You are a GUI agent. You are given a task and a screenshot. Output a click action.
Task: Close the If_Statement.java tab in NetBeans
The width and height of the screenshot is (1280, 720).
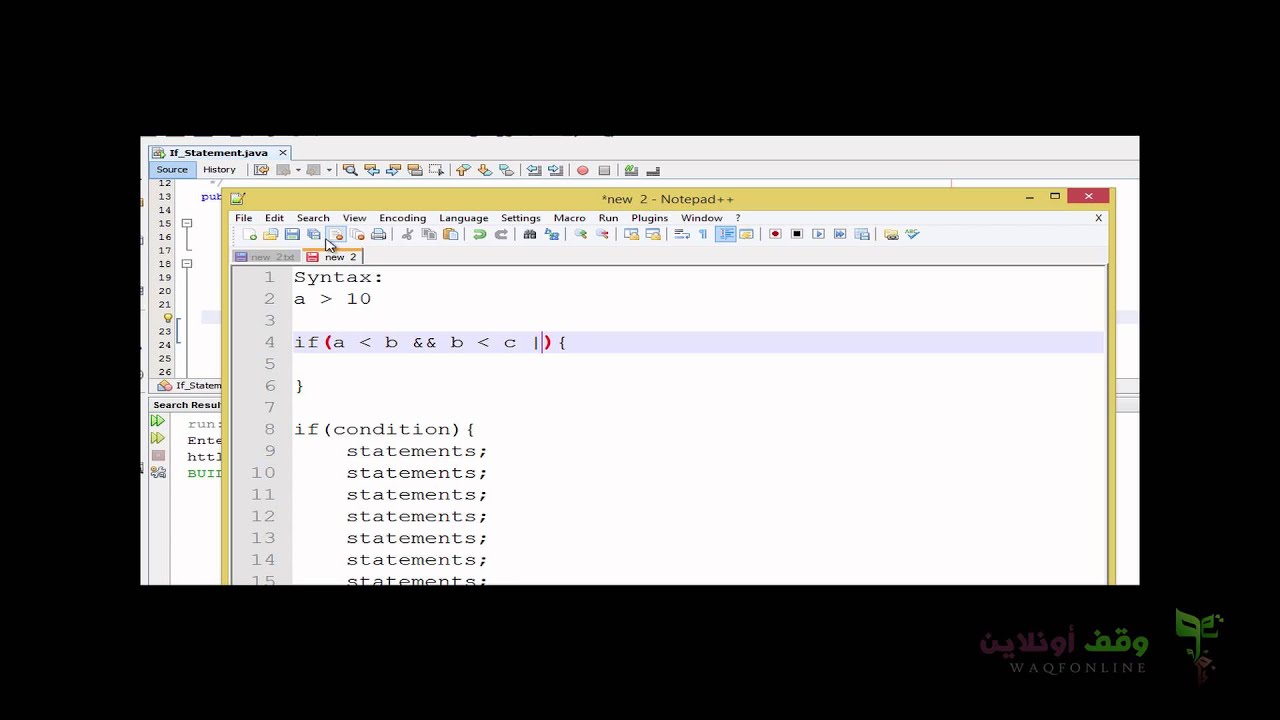pos(283,153)
